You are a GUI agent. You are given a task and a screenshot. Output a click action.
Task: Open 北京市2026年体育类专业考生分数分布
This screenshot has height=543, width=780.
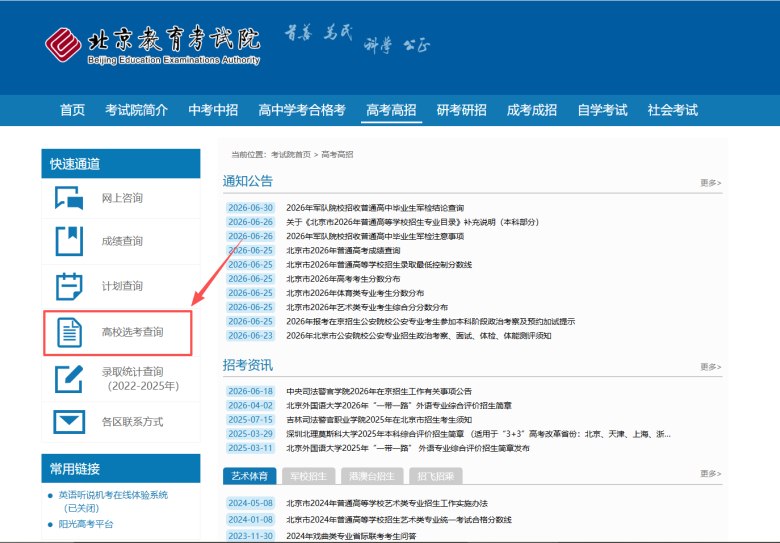(355, 293)
